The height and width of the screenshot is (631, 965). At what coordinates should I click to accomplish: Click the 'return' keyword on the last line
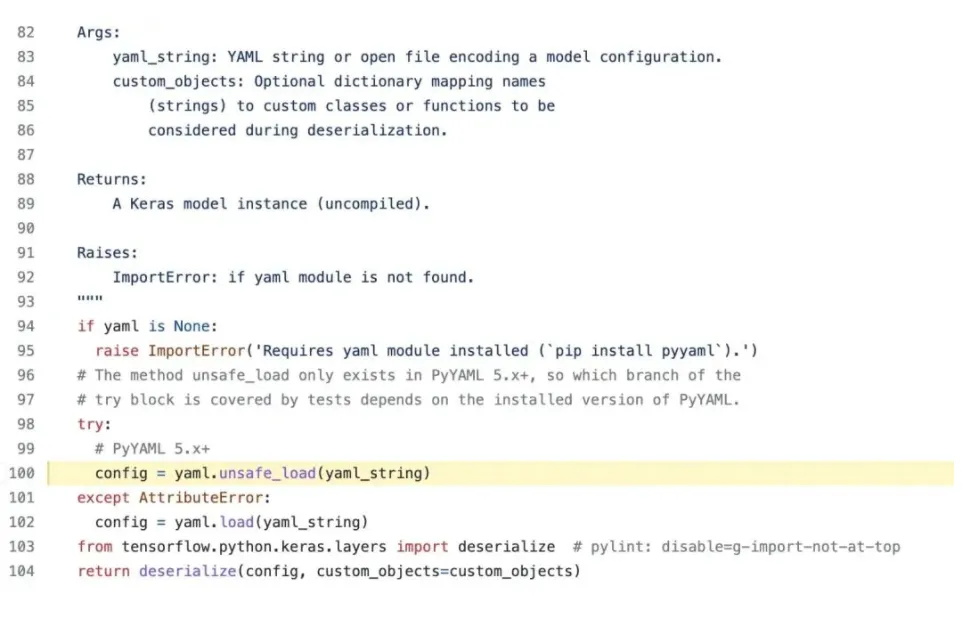tap(104, 571)
